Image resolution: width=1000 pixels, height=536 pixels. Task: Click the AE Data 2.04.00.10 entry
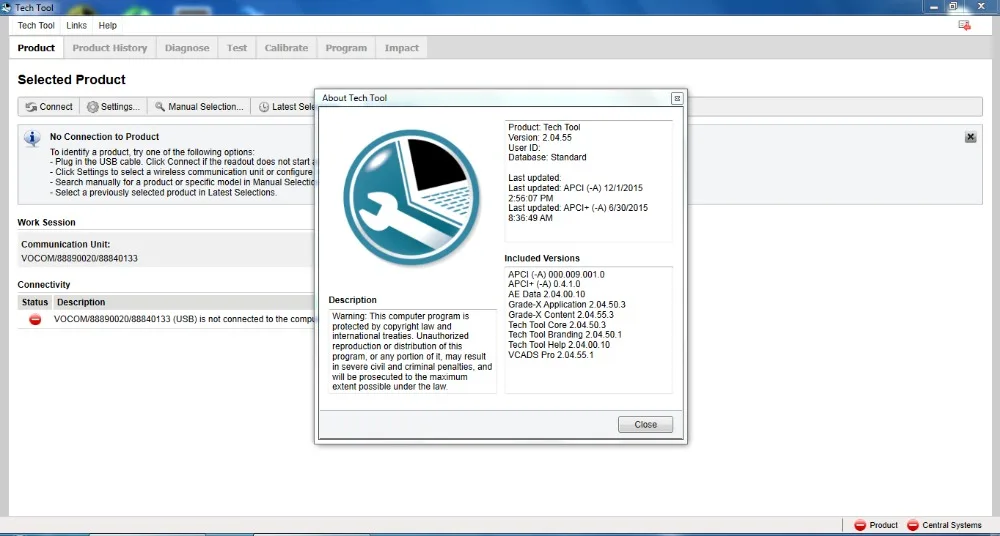(x=547, y=294)
